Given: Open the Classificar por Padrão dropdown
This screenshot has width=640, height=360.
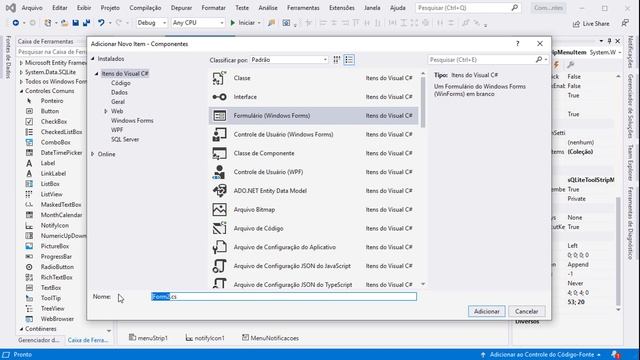Looking at the screenshot, I should pyautogui.click(x=289, y=60).
